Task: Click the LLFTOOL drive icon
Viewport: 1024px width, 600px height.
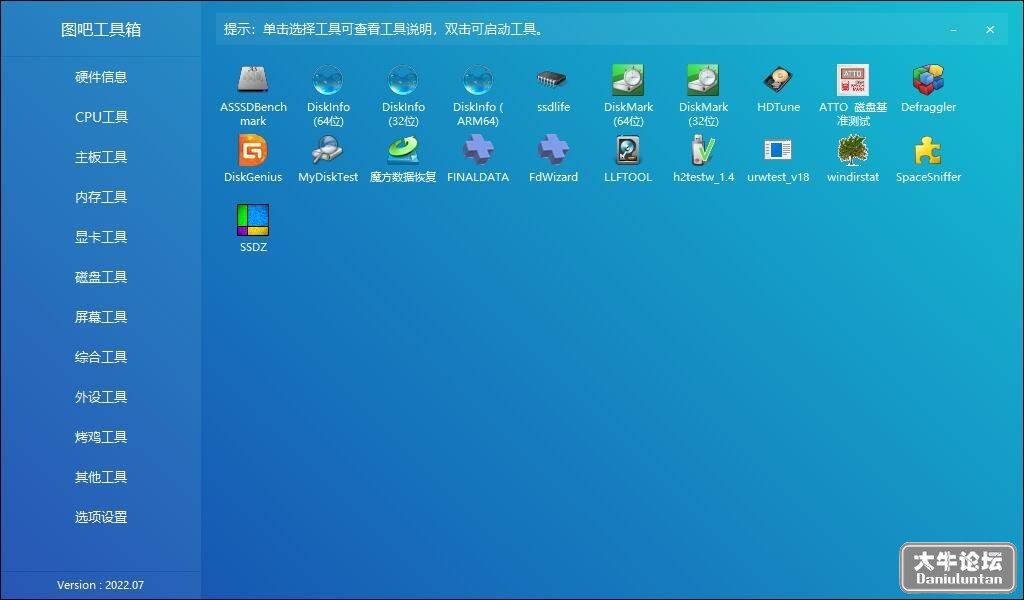Action: [x=628, y=150]
